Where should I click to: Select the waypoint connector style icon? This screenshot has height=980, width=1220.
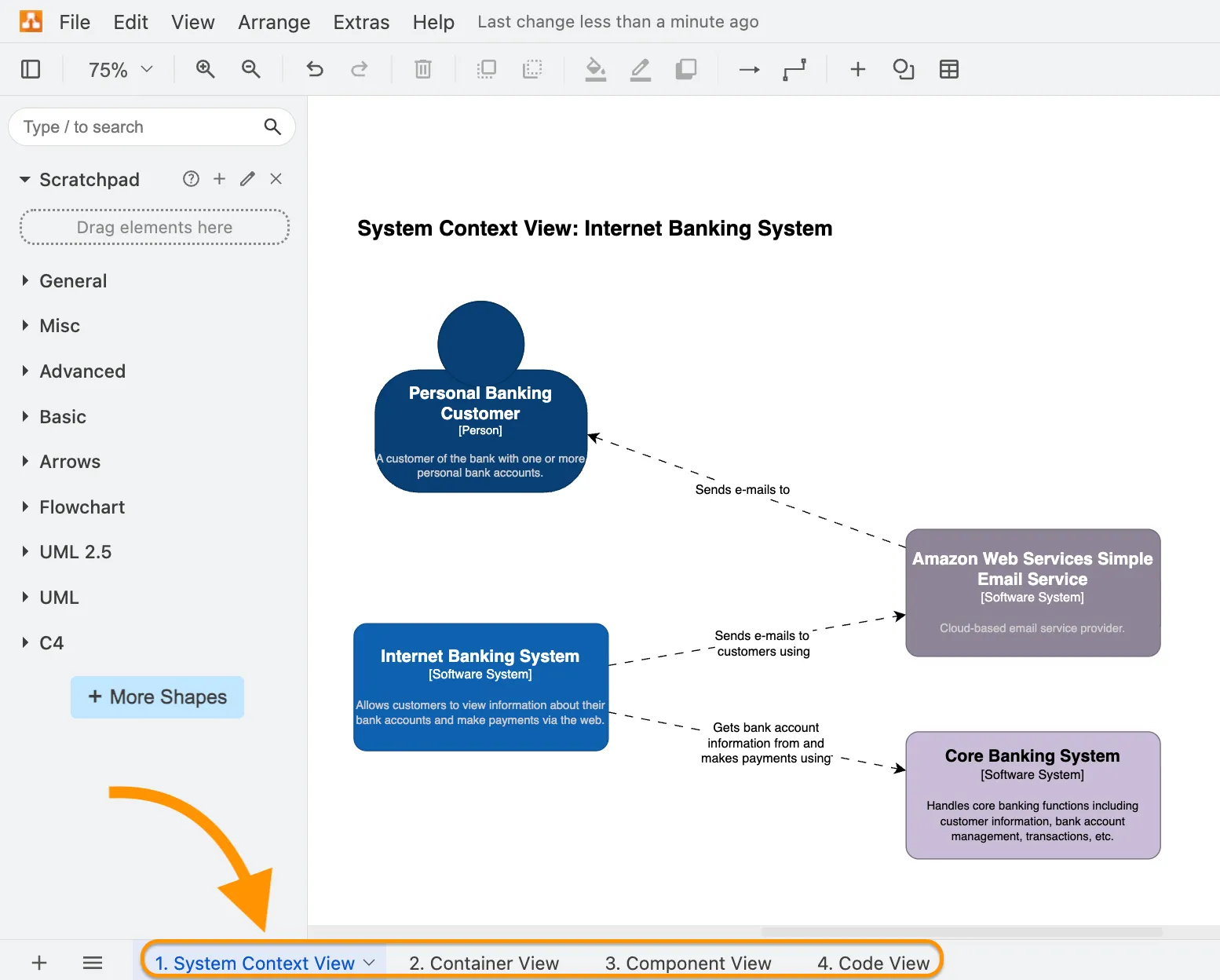point(794,69)
